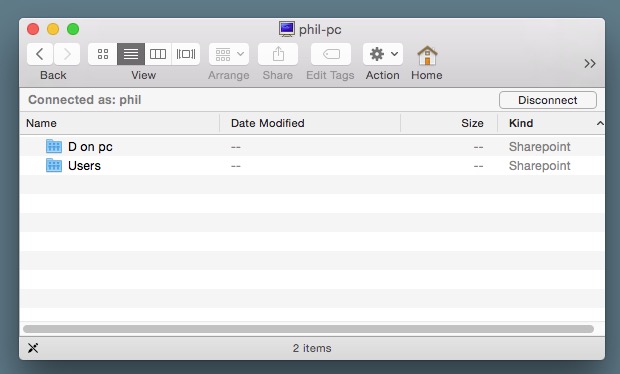This screenshot has width=620, height=374.
Task: Sort by the Name column
Action: pos(120,123)
